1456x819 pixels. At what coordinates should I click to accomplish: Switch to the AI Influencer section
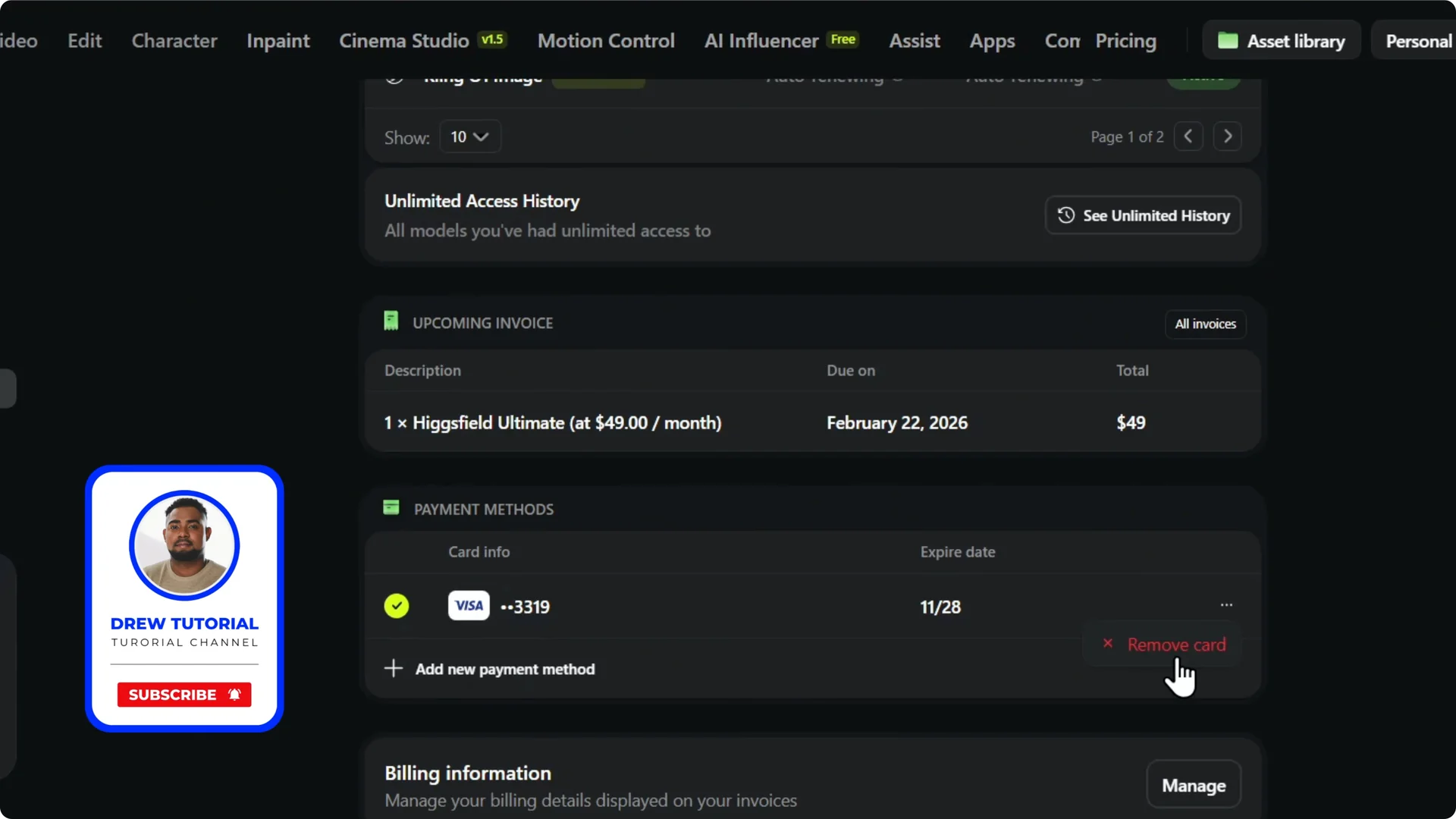[x=761, y=40]
